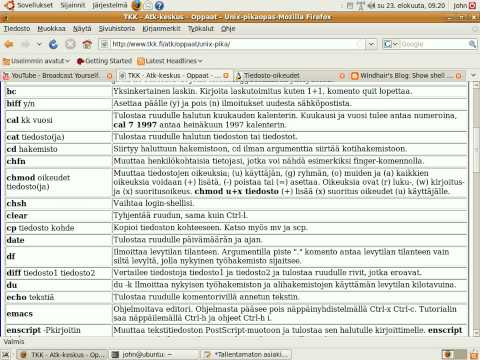Switch to the Tiedosto-oikeudet tab

click(x=272, y=76)
